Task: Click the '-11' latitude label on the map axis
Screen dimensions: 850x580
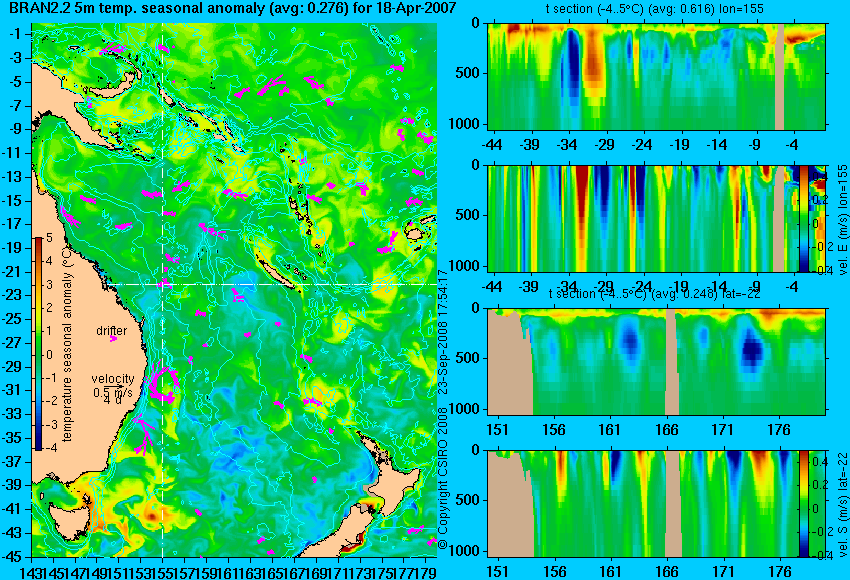Action: [x=13, y=153]
